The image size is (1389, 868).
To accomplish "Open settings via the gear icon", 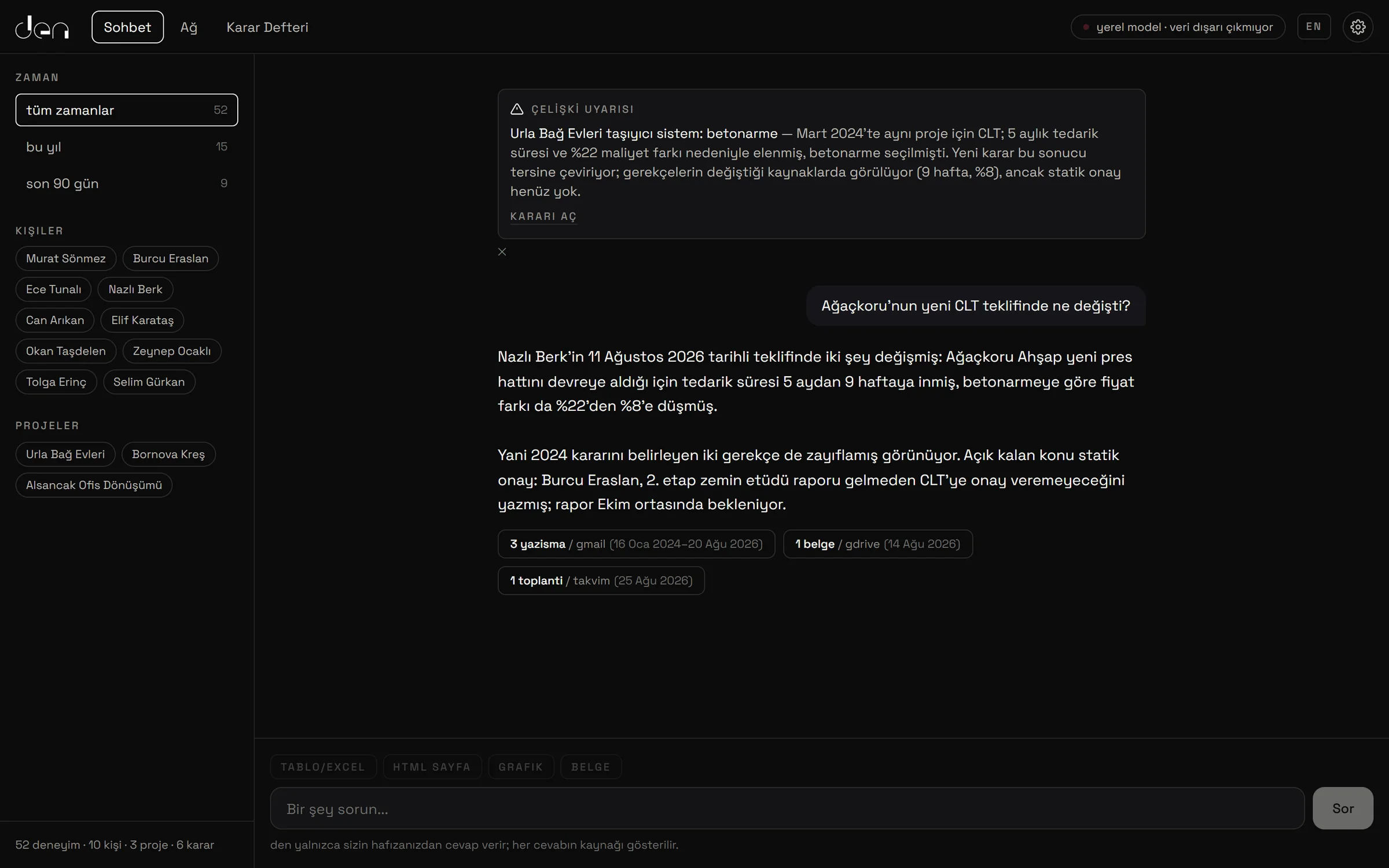I will [1358, 27].
